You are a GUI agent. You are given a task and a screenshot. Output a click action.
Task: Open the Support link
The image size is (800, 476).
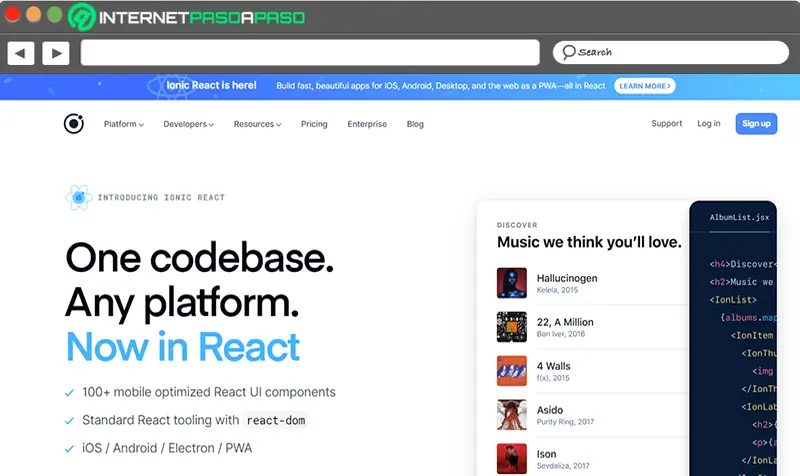pos(666,123)
